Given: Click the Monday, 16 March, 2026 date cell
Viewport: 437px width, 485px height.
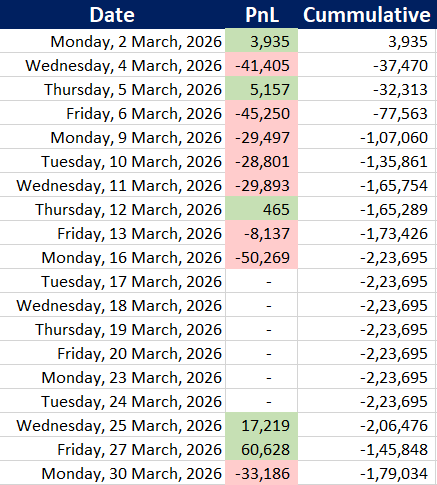Looking at the screenshot, I should (113, 257).
